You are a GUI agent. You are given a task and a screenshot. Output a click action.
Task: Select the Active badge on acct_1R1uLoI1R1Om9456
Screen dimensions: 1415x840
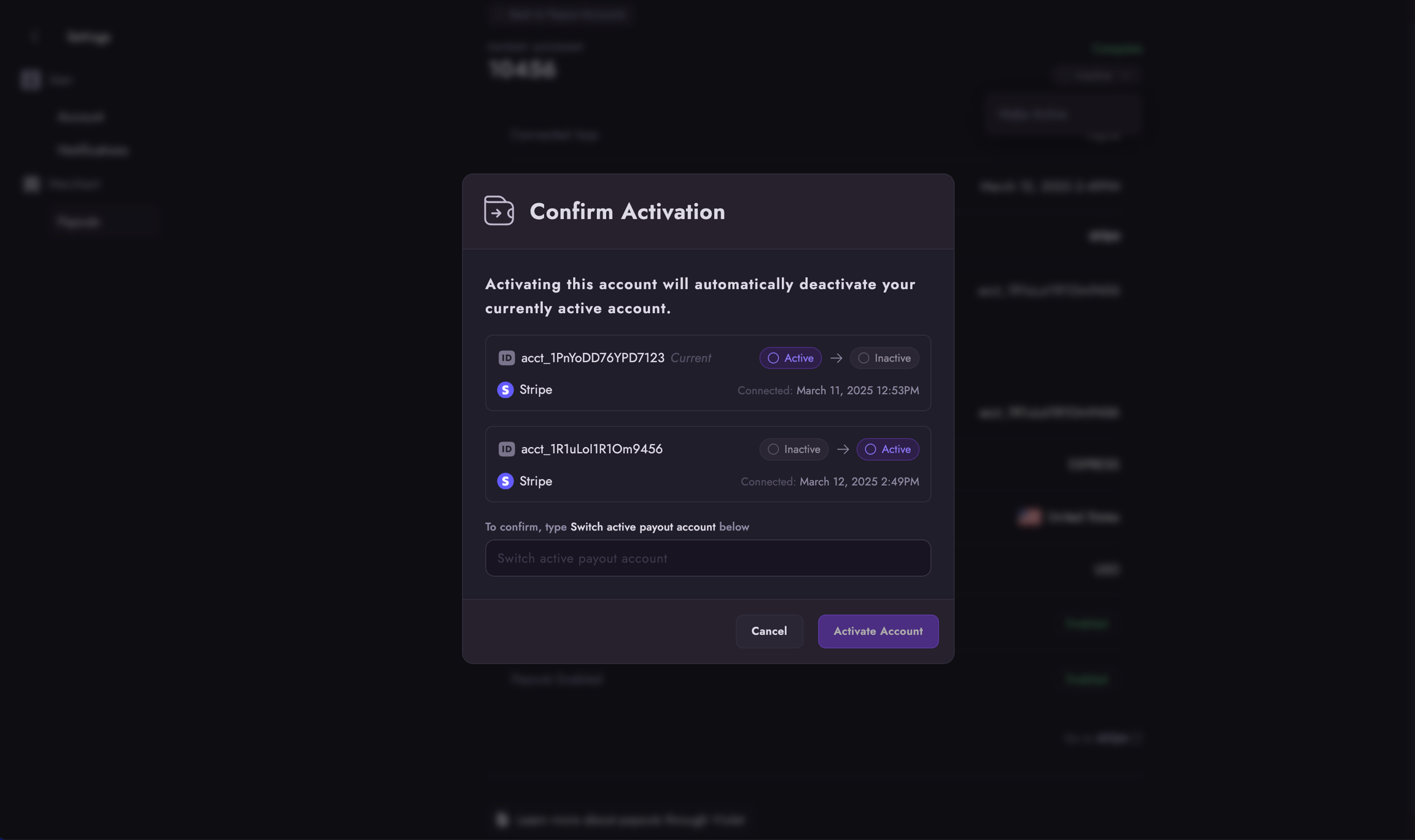pyautogui.click(x=887, y=449)
